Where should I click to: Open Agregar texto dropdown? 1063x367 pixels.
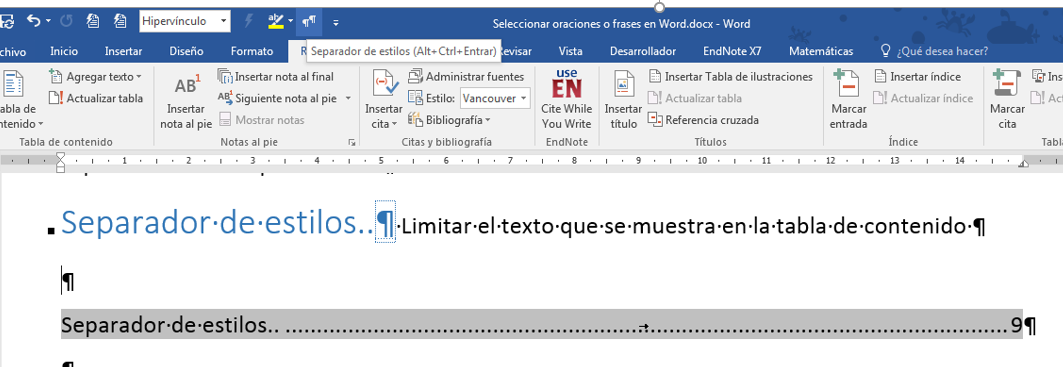[x=96, y=77]
